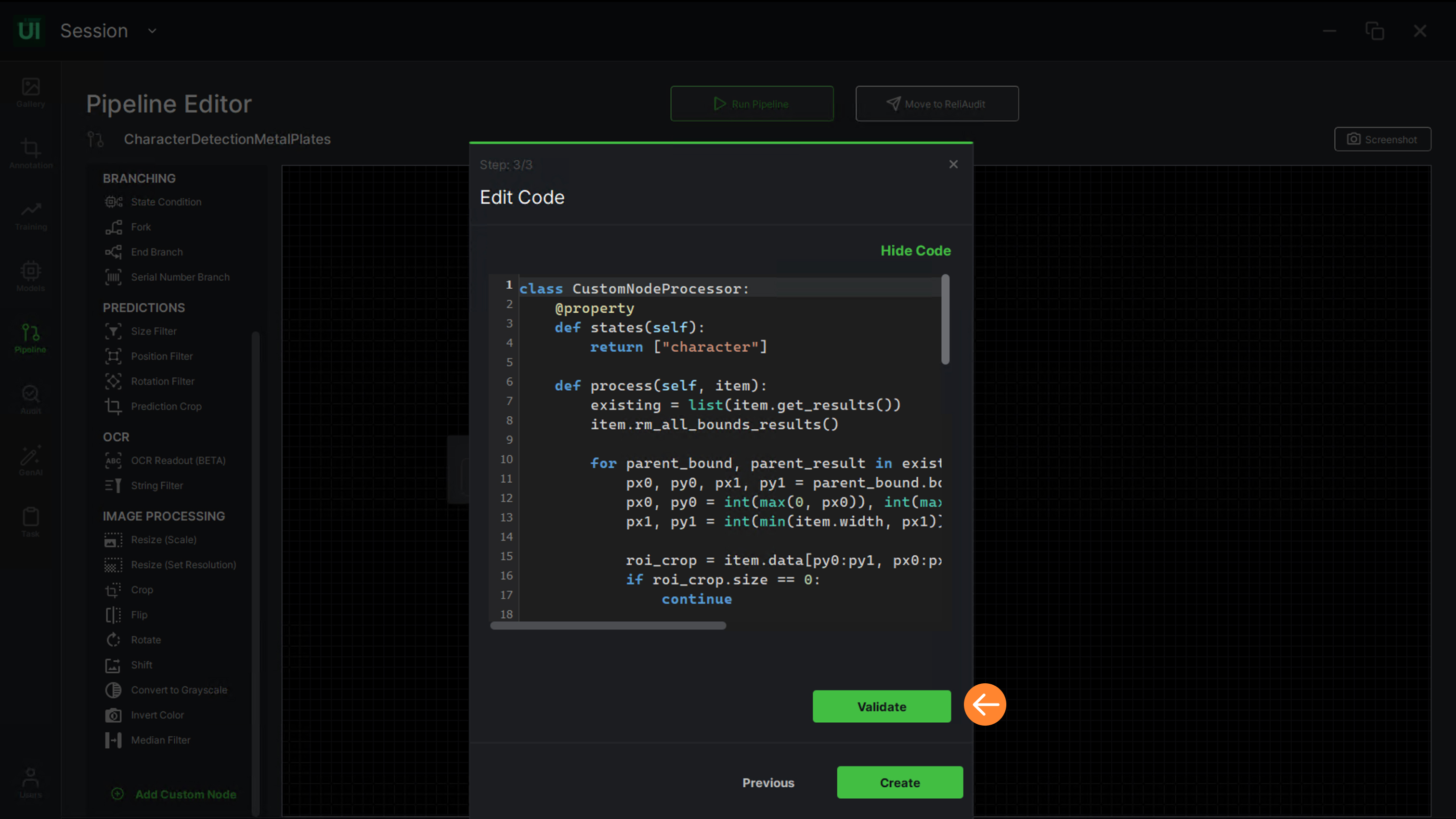The image size is (1456, 819).
Task: Click the Size Filter node icon
Action: (113, 332)
